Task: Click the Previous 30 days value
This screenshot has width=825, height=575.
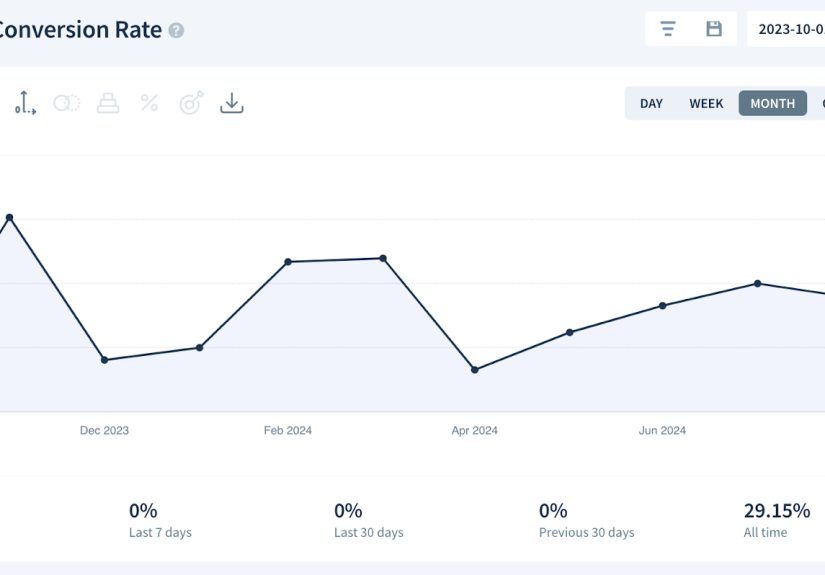Action: 553,510
